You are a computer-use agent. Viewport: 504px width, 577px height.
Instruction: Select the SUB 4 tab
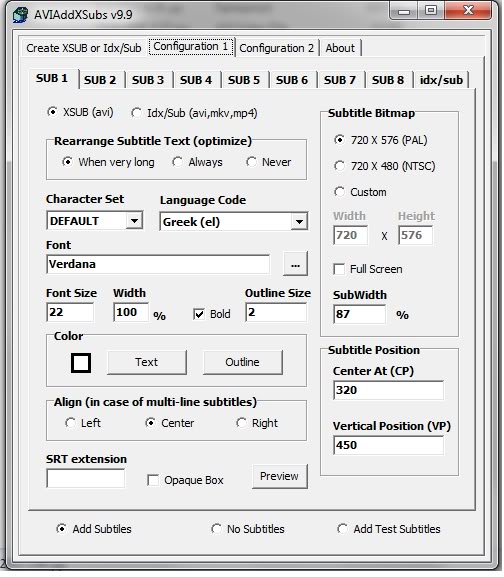click(196, 80)
